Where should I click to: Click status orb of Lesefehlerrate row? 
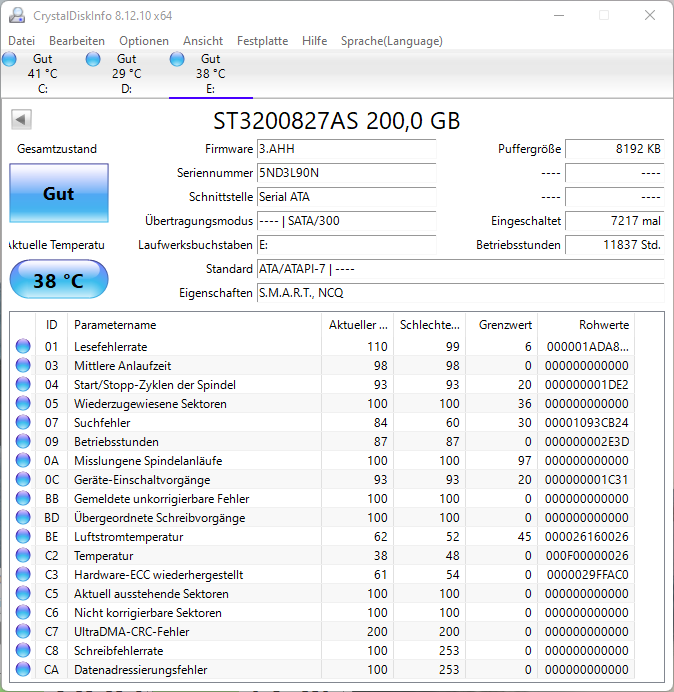[23, 346]
